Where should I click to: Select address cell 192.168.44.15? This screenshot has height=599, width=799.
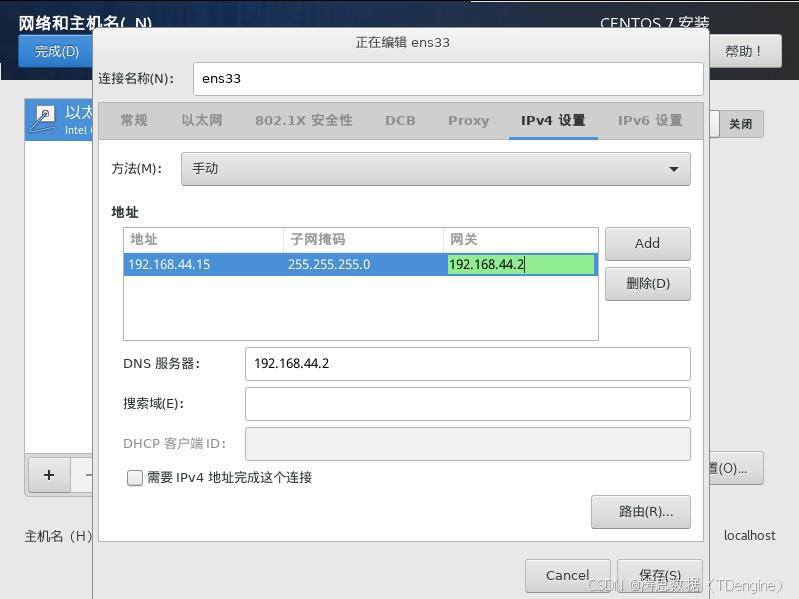click(203, 264)
